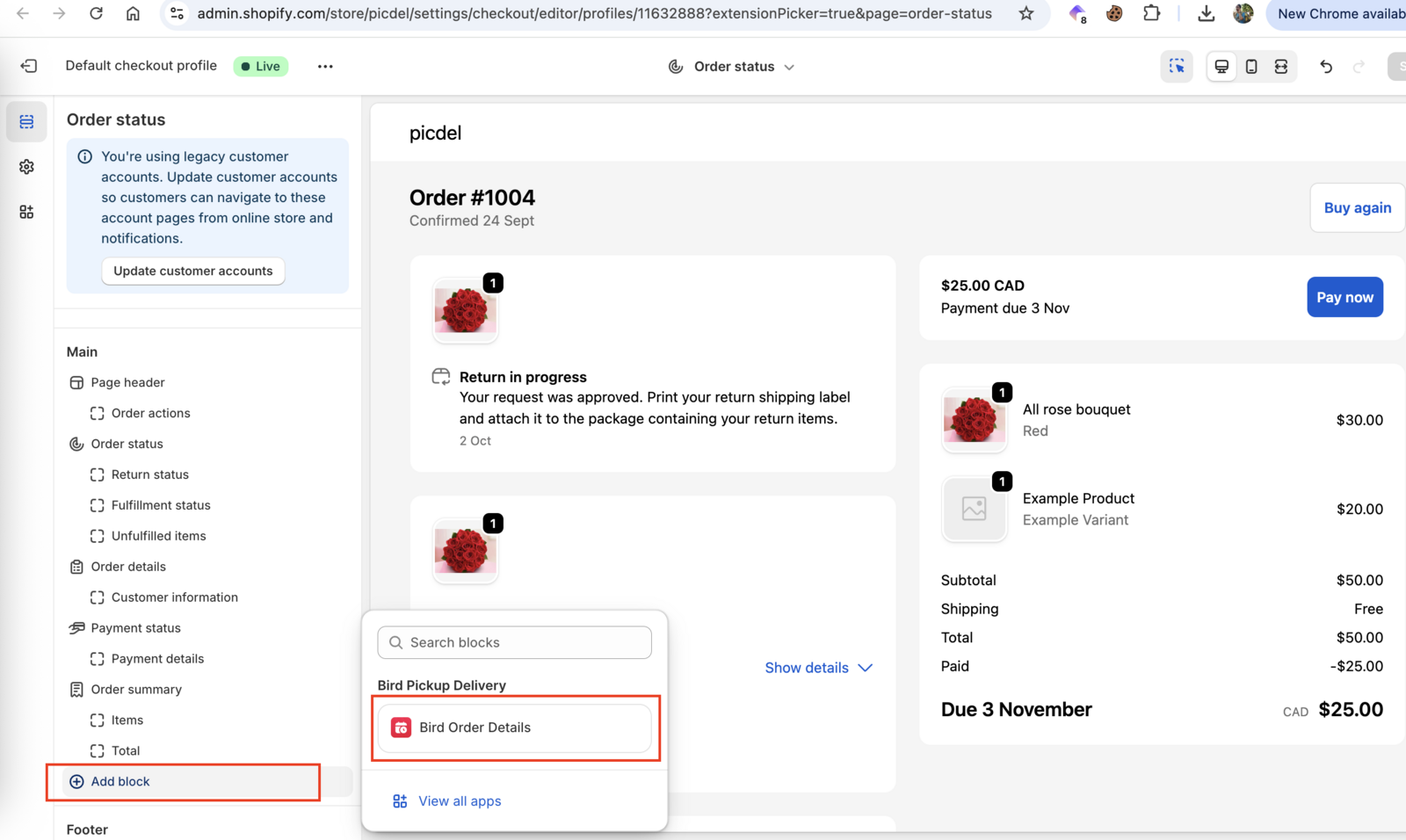Click the Pay now button
This screenshot has height=840, width=1406.
(1344, 297)
